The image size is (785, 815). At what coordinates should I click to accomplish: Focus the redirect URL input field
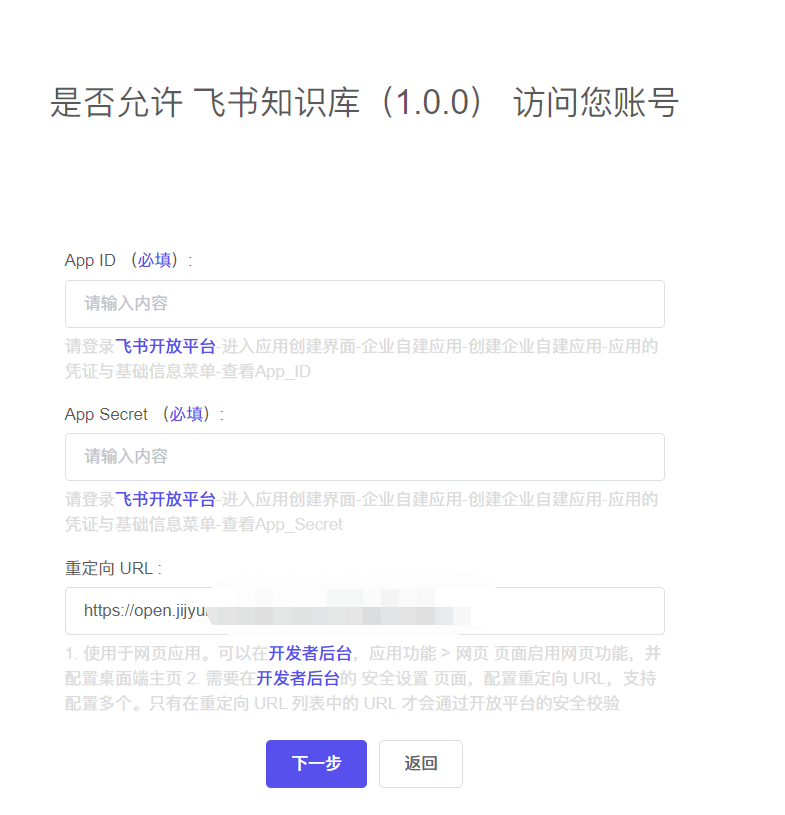364,611
